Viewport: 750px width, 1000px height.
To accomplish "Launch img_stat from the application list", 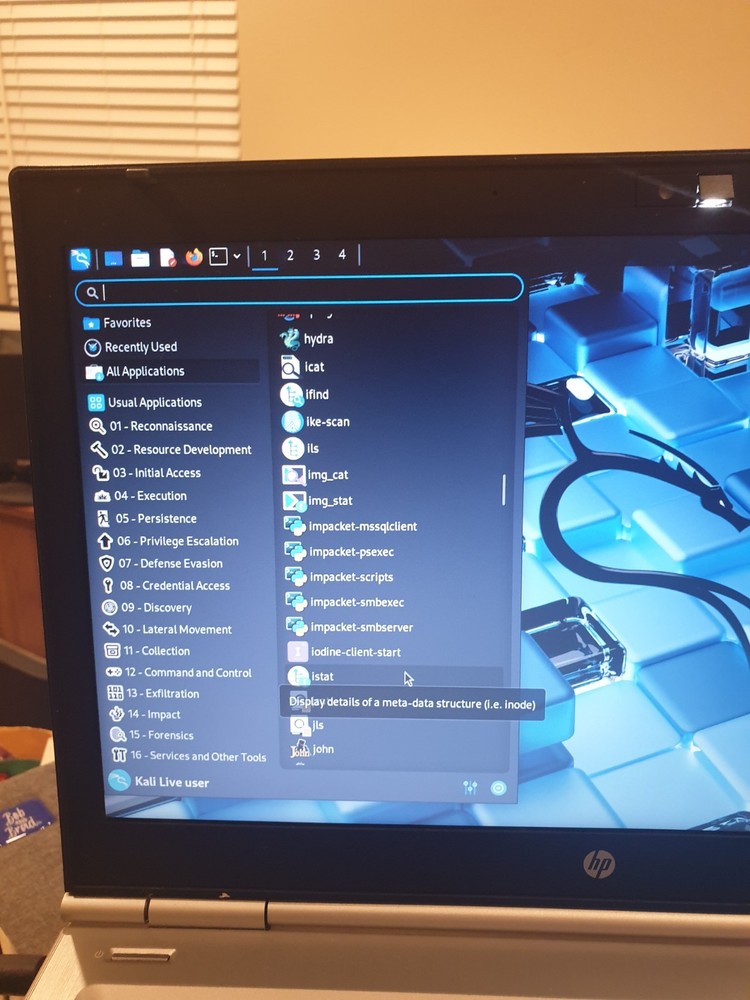I will 392,501.
